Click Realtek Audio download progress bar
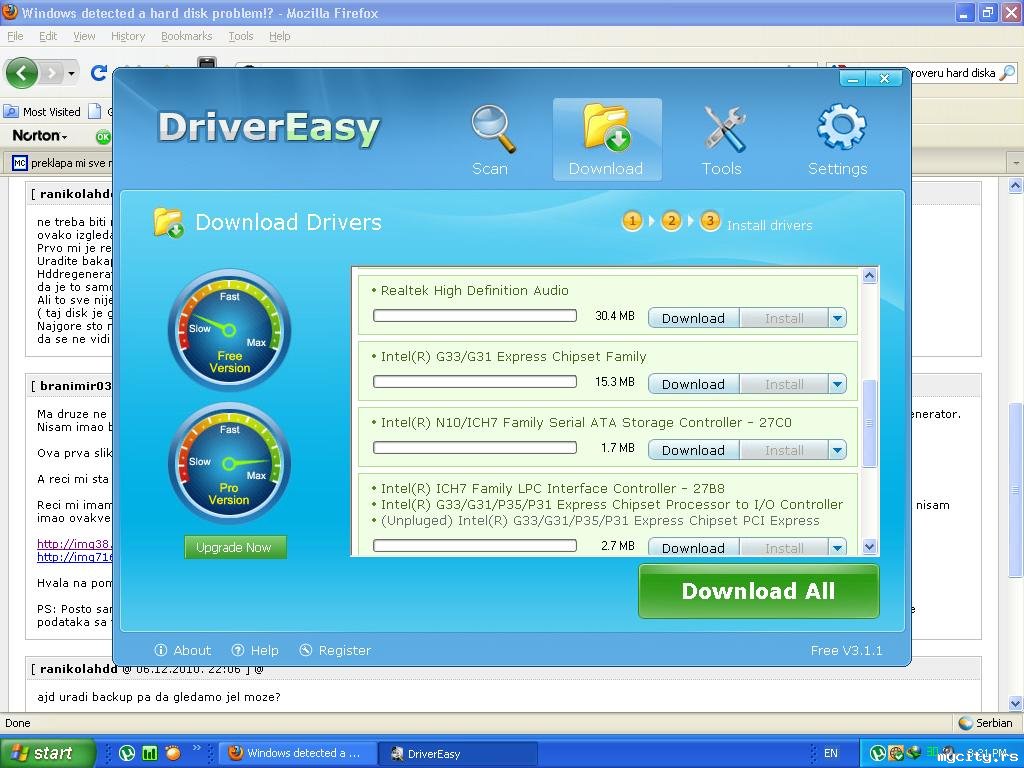 coord(475,316)
